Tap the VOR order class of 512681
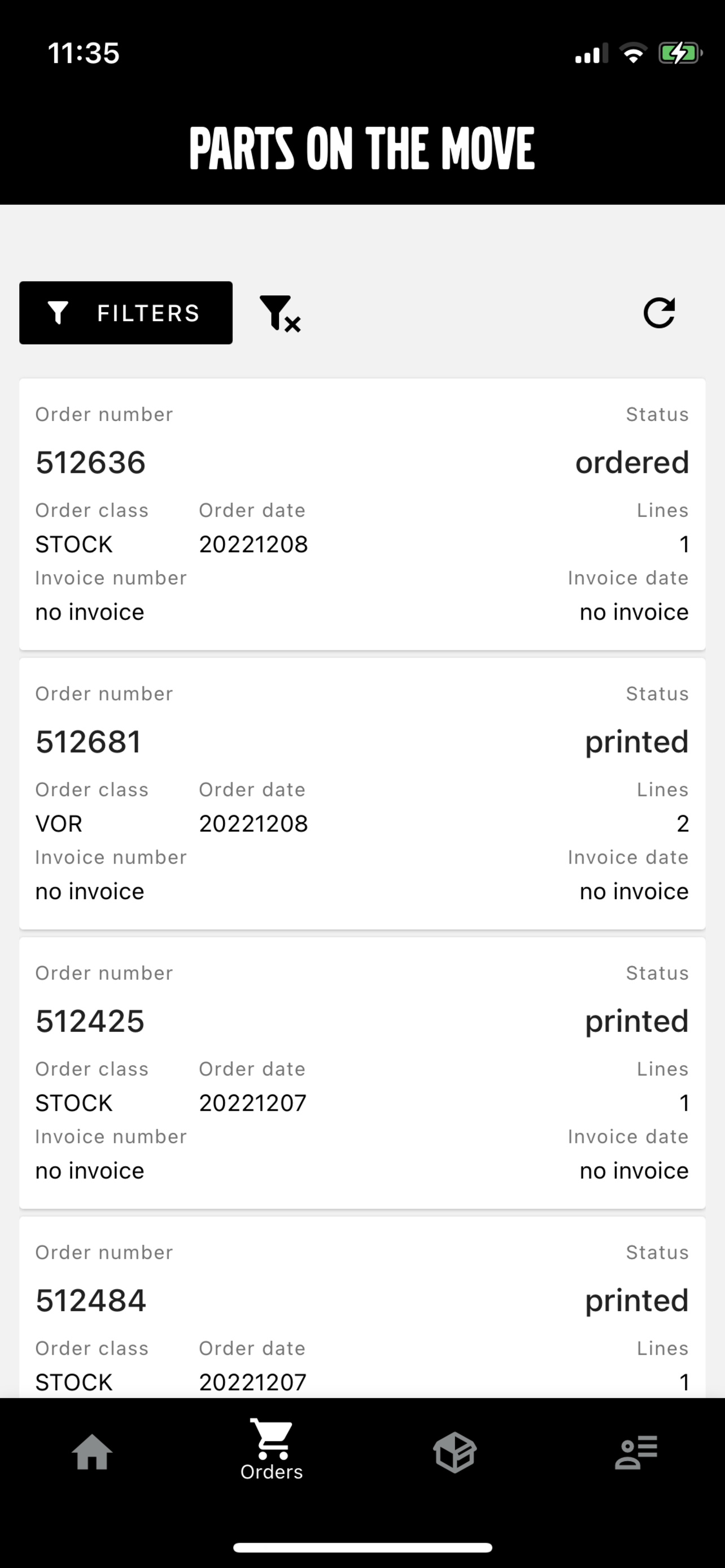 pos(58,824)
